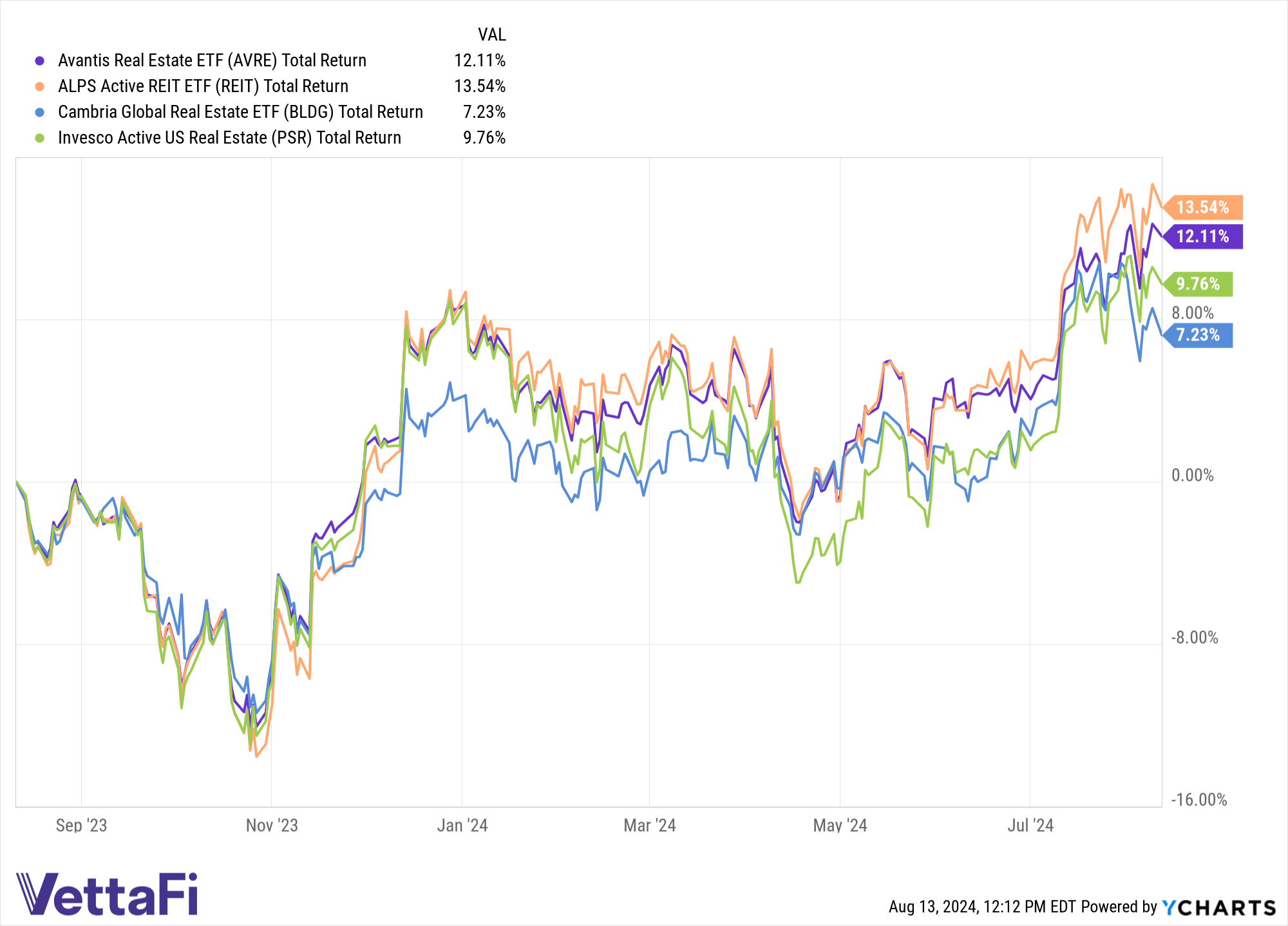Click the -16.00% y-axis label
The height and width of the screenshot is (926, 1288).
click(1199, 800)
